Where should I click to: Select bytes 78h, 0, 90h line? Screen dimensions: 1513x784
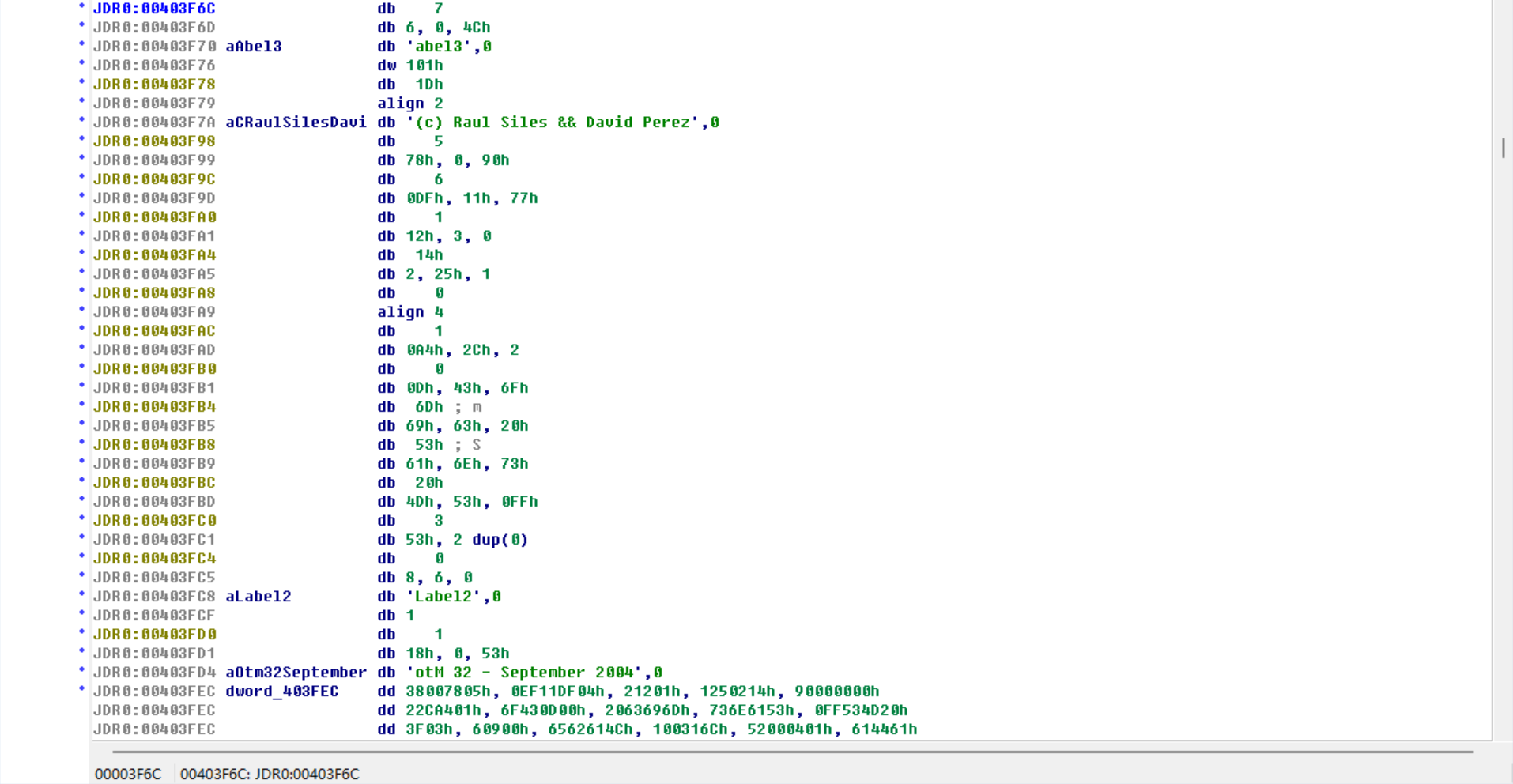click(443, 160)
